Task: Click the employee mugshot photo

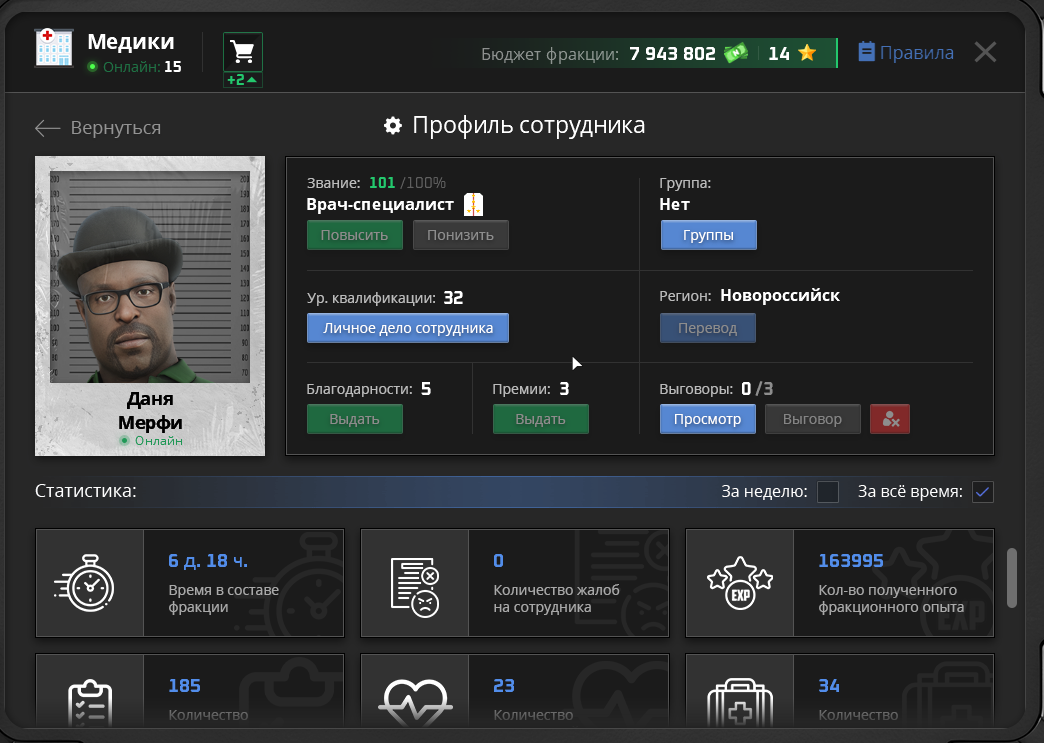Action: [x=150, y=275]
